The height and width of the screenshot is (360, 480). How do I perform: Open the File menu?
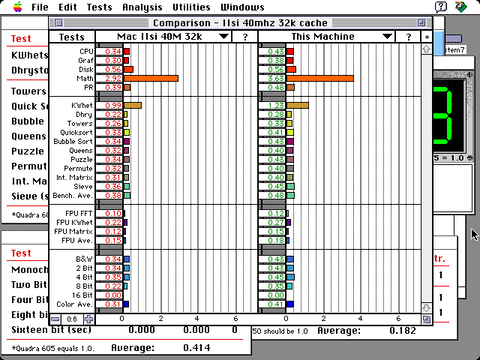click(x=40, y=7)
